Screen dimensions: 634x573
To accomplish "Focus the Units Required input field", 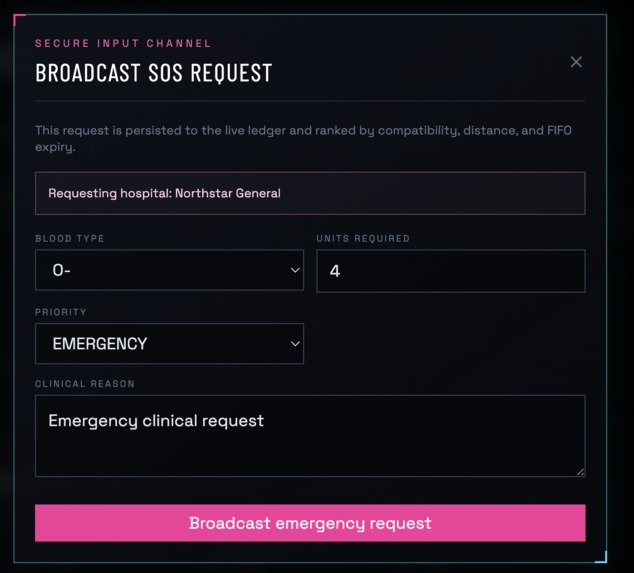I will coord(450,271).
